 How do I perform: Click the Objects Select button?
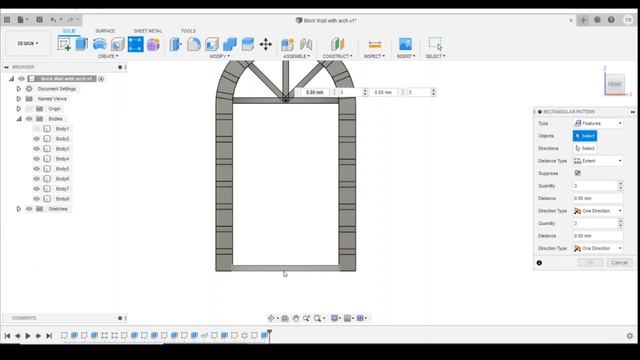pyautogui.click(x=585, y=136)
